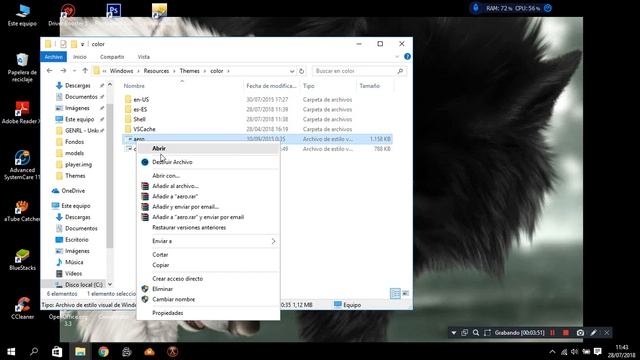Open Photoshop desktop shortcut

(x=113, y=10)
